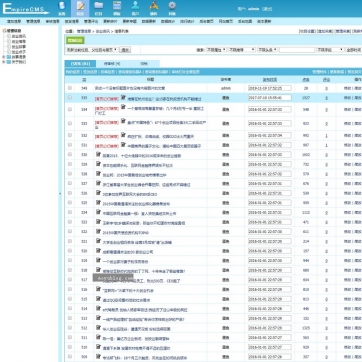The height and width of the screenshot is (362, 362).
Task: Tick the checkbox for article ID 533
Action: coord(70,123)
